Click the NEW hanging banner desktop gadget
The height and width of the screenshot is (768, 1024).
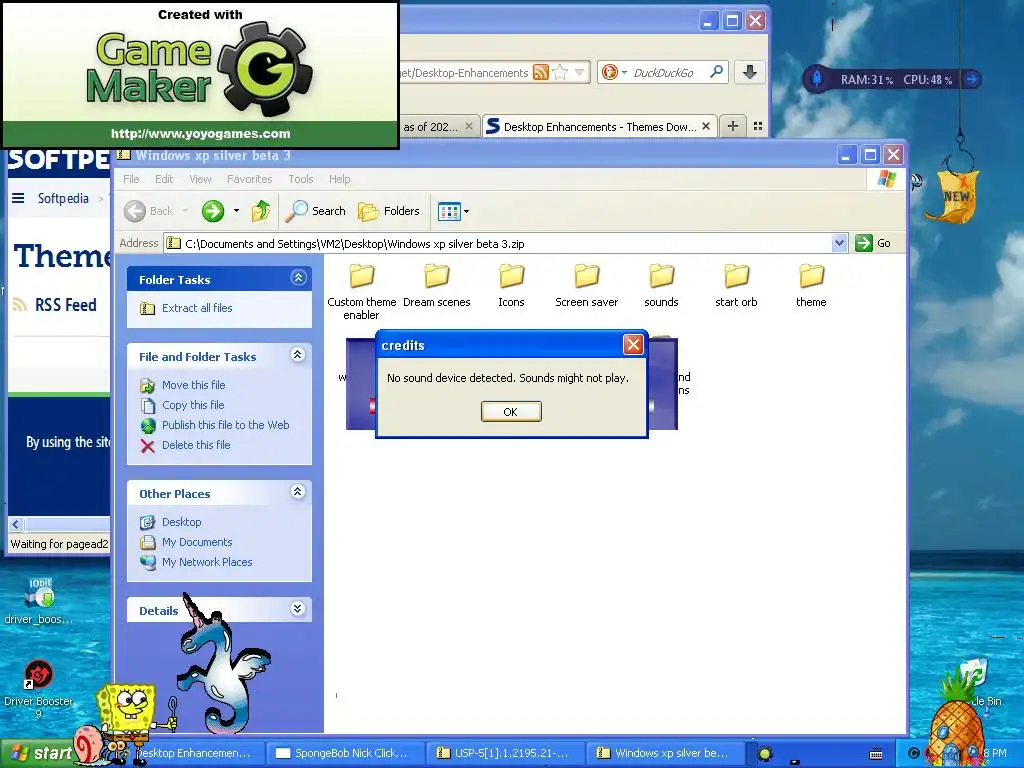coord(955,196)
